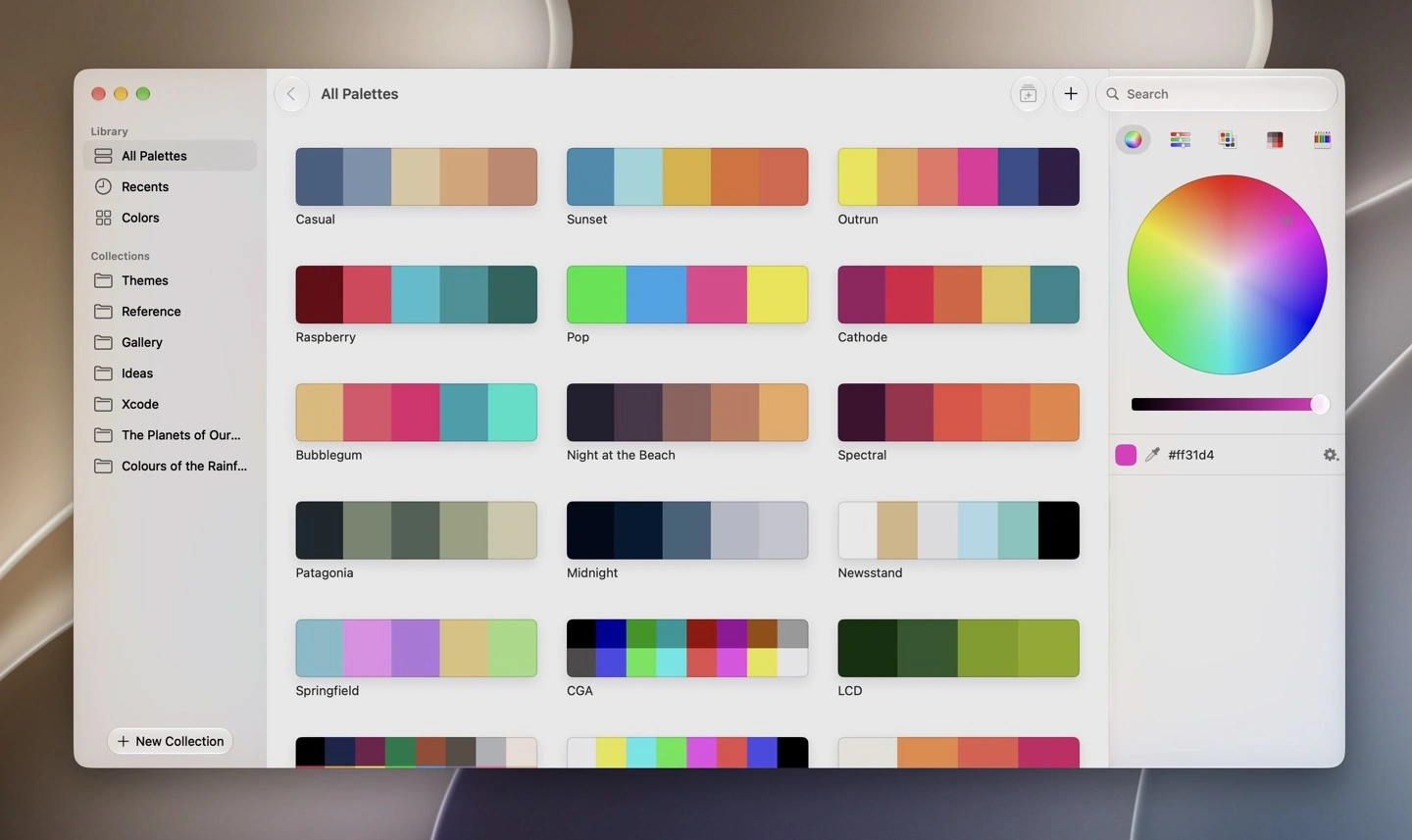The width and height of the screenshot is (1412, 840).
Task: Switch to the color palettes picker mode
Action: point(1227,139)
